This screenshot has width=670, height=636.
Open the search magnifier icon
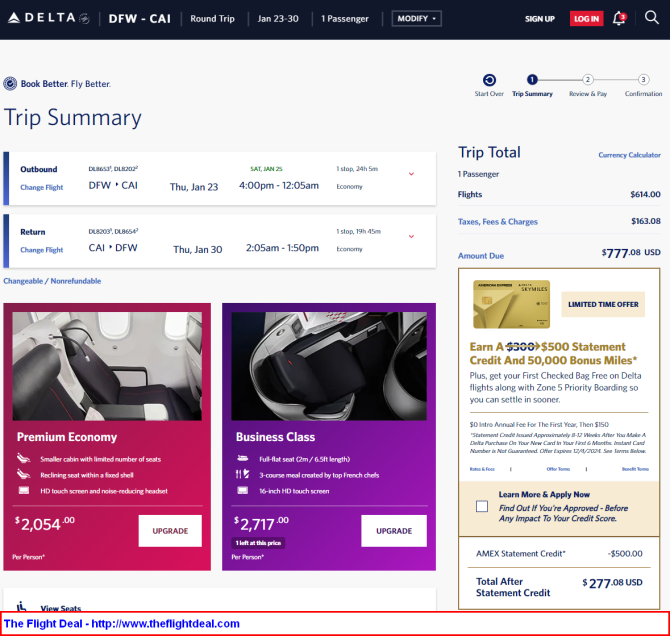pyautogui.click(x=652, y=18)
